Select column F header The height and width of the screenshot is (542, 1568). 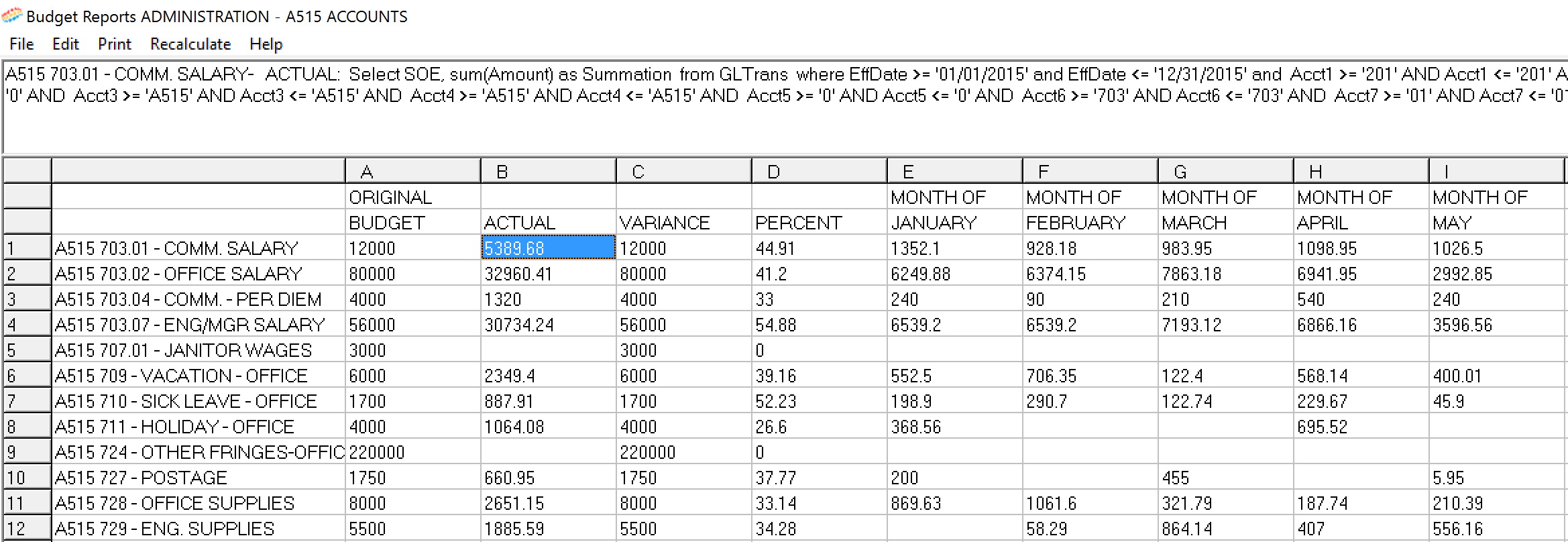(1090, 171)
